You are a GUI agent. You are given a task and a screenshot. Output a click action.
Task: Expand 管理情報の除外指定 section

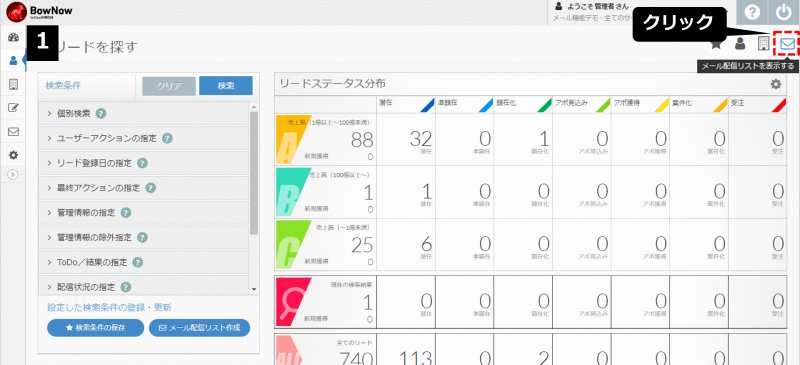pos(144,237)
